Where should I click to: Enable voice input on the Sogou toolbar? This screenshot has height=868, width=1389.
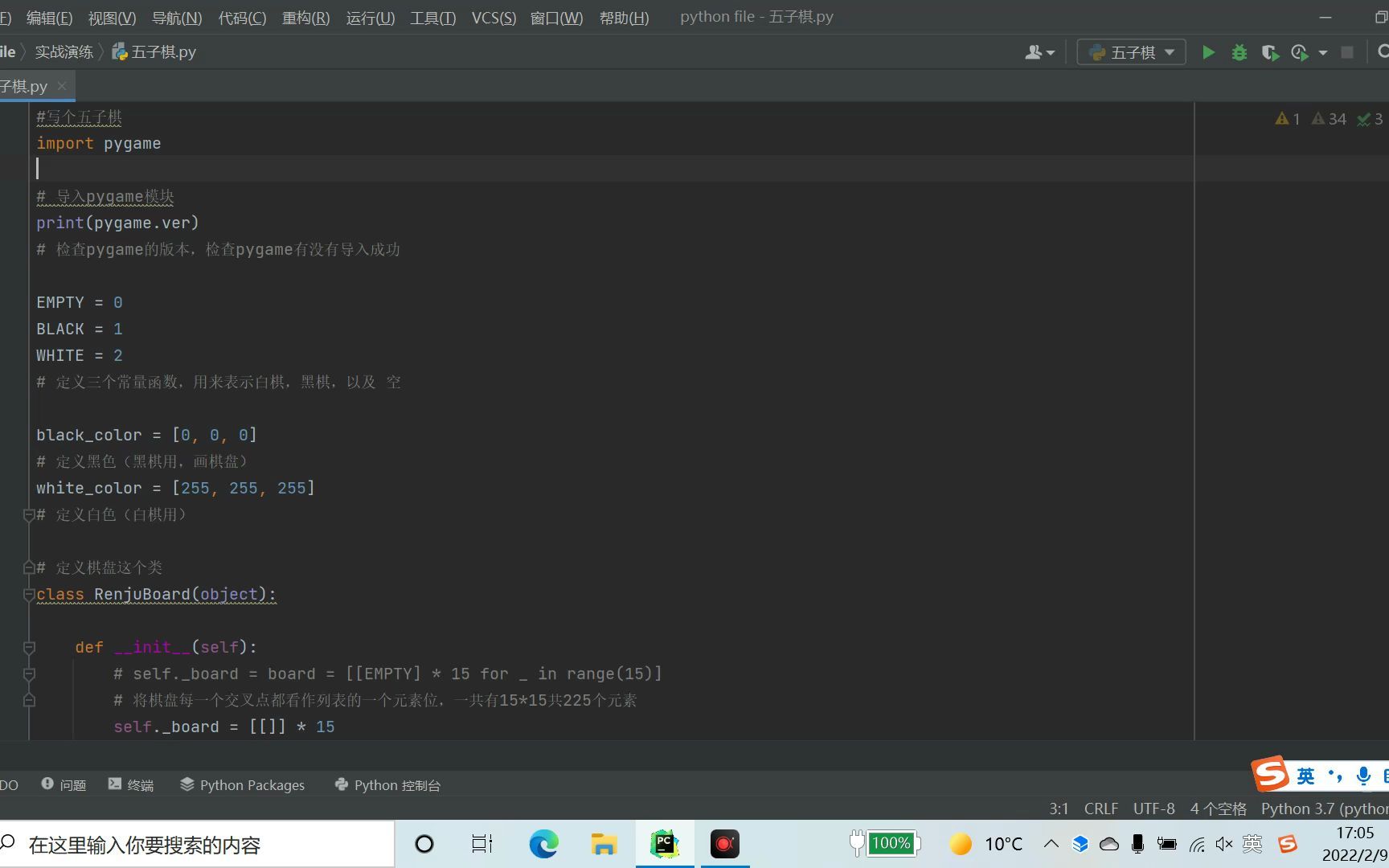click(x=1362, y=776)
